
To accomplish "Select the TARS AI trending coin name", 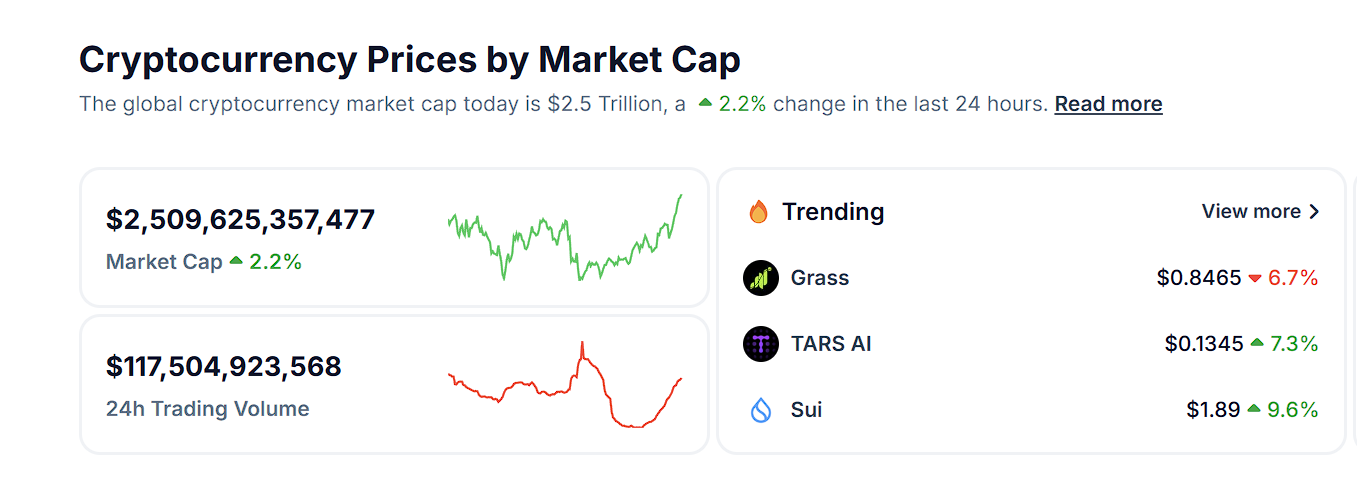I will tap(831, 344).
